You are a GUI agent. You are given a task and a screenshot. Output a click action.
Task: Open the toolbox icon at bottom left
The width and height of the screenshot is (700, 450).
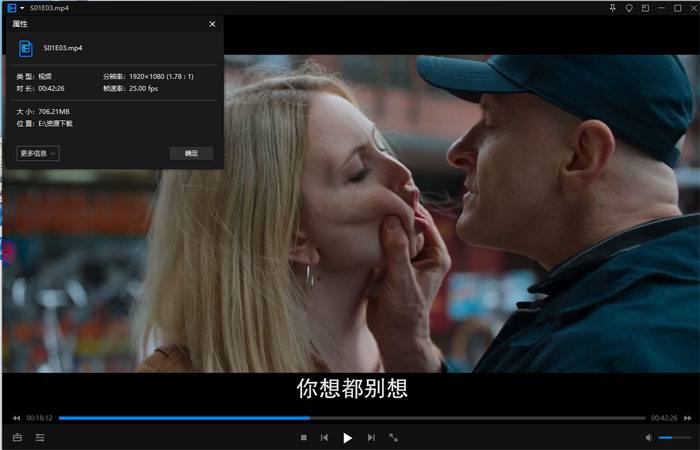(x=17, y=438)
